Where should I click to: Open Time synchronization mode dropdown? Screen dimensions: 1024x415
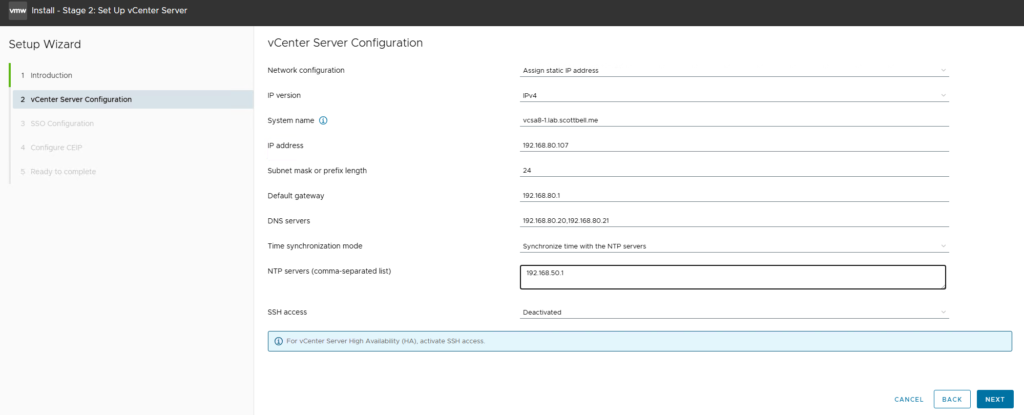coord(733,245)
